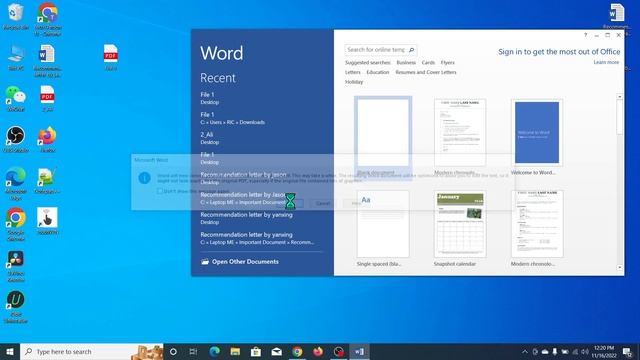
Task: Click template list scroll up arrow
Action: click(x=620, y=97)
